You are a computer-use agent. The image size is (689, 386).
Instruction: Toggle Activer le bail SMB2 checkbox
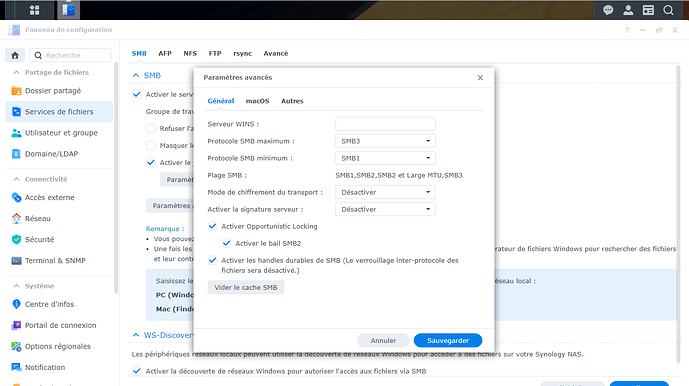[x=226, y=243]
